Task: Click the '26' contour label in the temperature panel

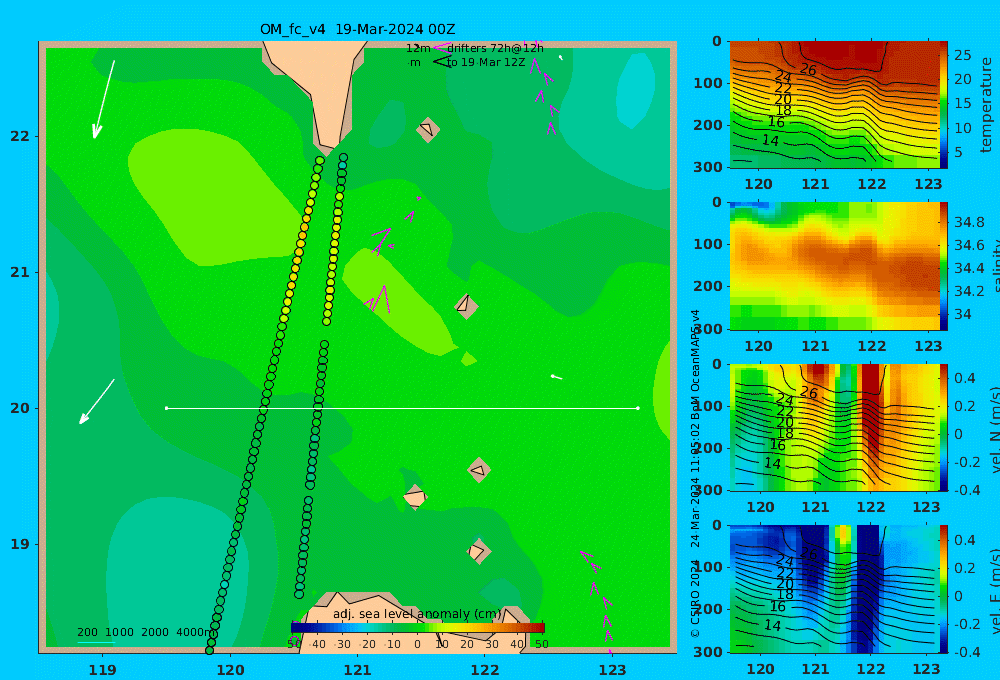Action: coord(808,70)
